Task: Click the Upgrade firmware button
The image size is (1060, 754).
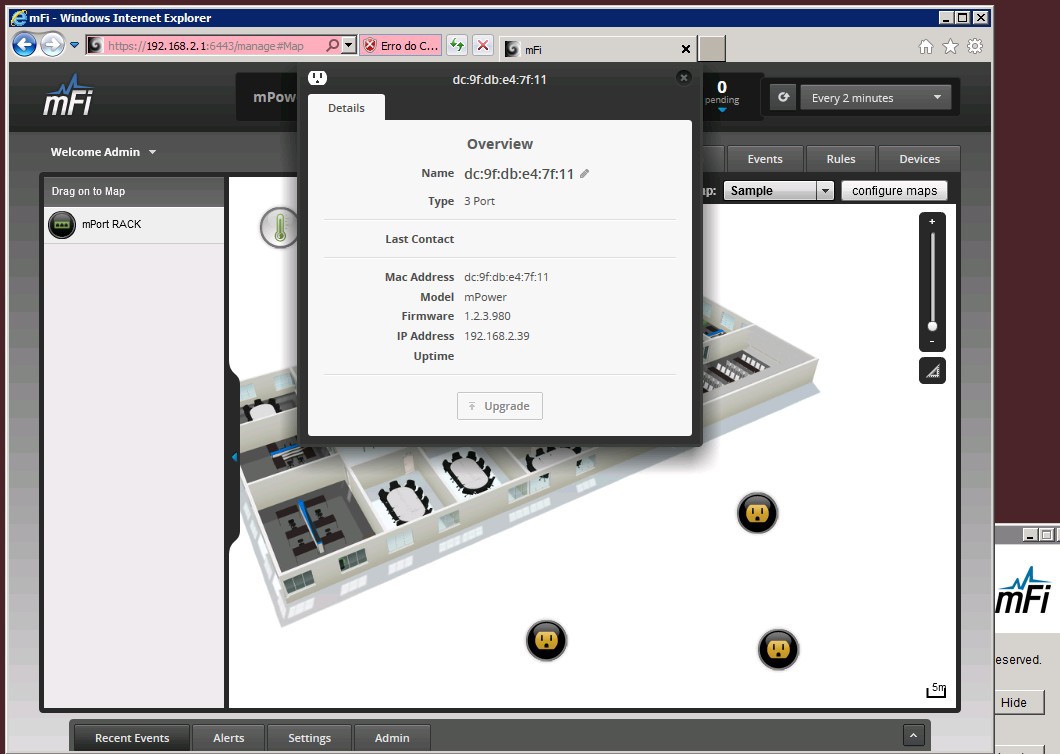Action: tap(500, 406)
